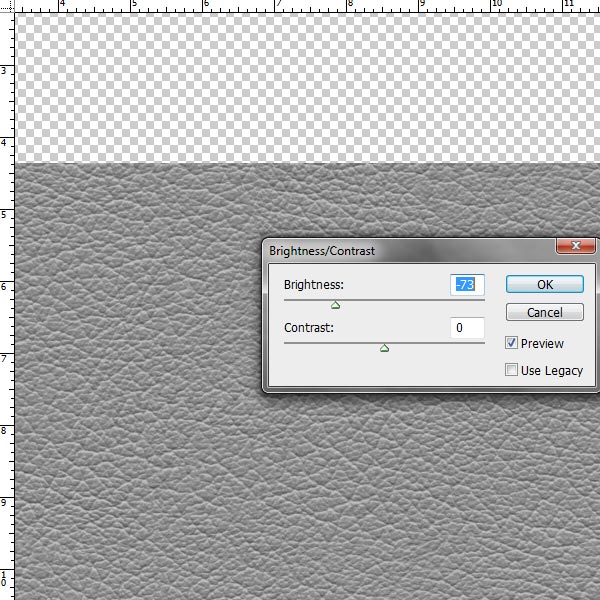
Task: Click the Contrast value field
Action: coord(467,328)
